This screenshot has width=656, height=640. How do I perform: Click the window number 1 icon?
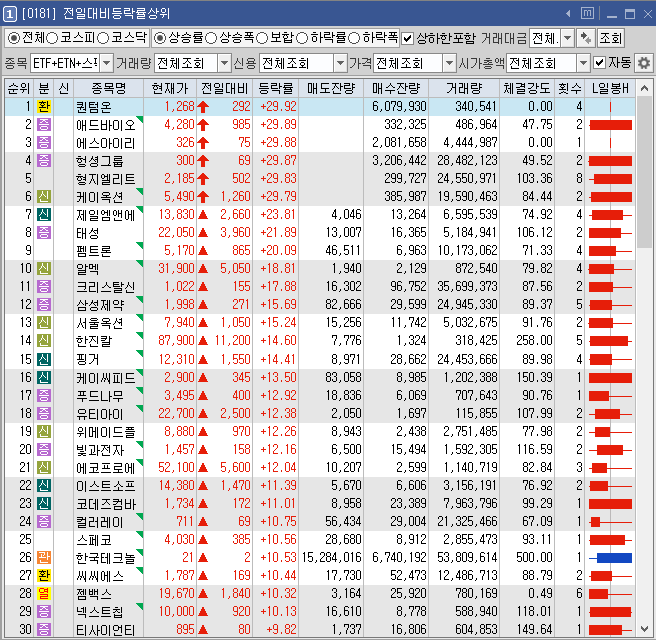10,14
